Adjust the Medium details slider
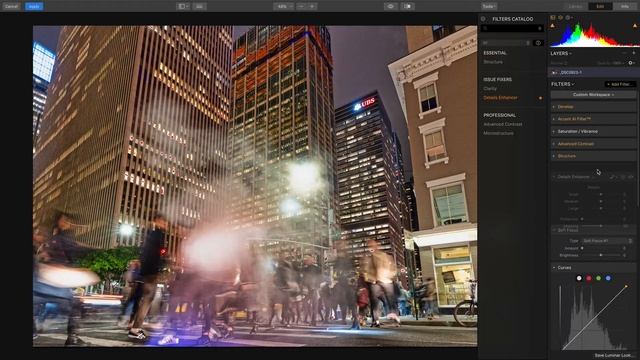Viewport: 640px width, 360px height. pos(601,202)
